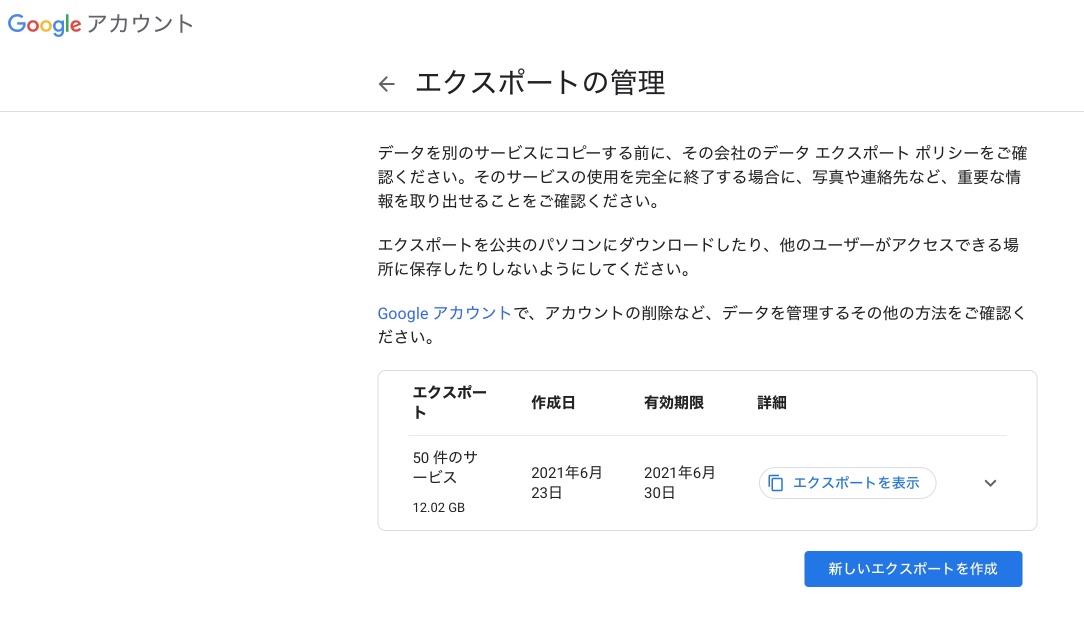Select the エクスポート column header
Viewport: 1084px width, 632px height.
(449, 402)
